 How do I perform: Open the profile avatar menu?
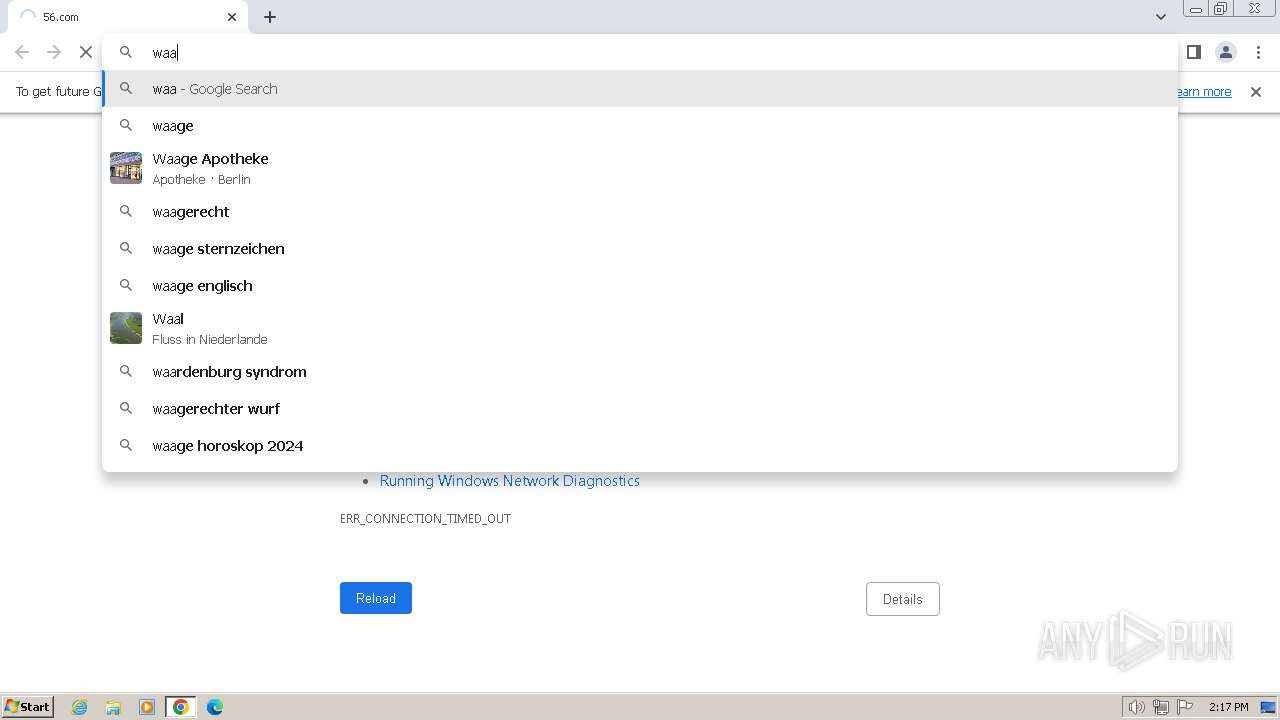[x=1225, y=52]
